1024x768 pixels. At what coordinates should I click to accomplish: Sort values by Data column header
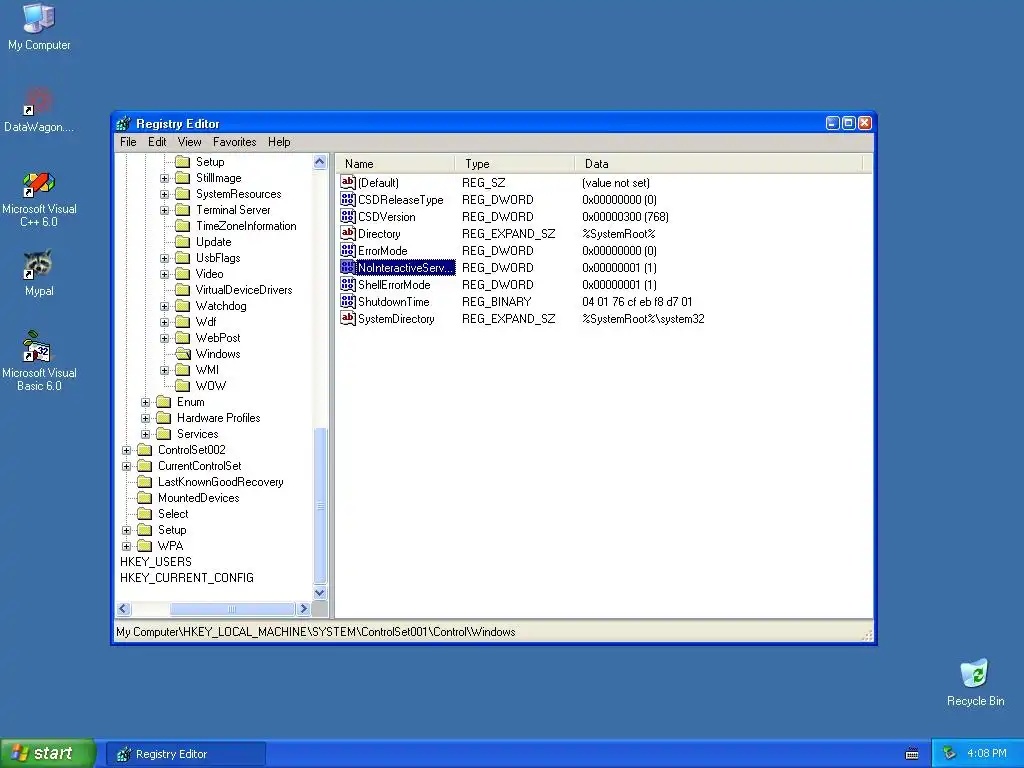718,164
